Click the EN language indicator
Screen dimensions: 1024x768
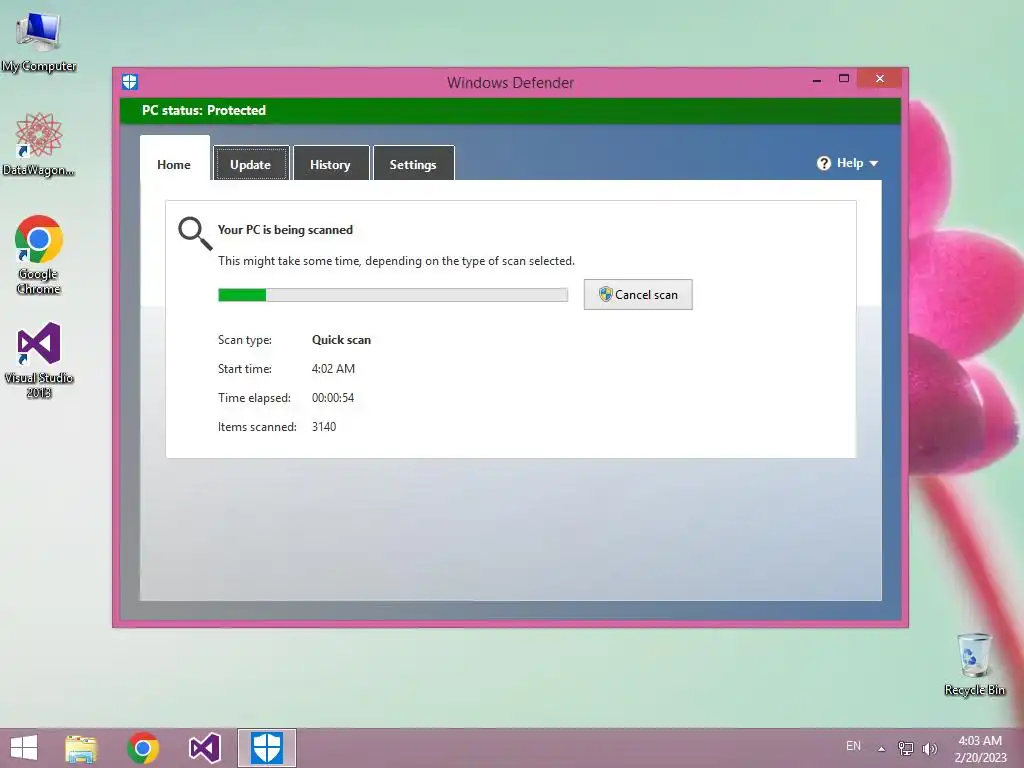tap(853, 746)
